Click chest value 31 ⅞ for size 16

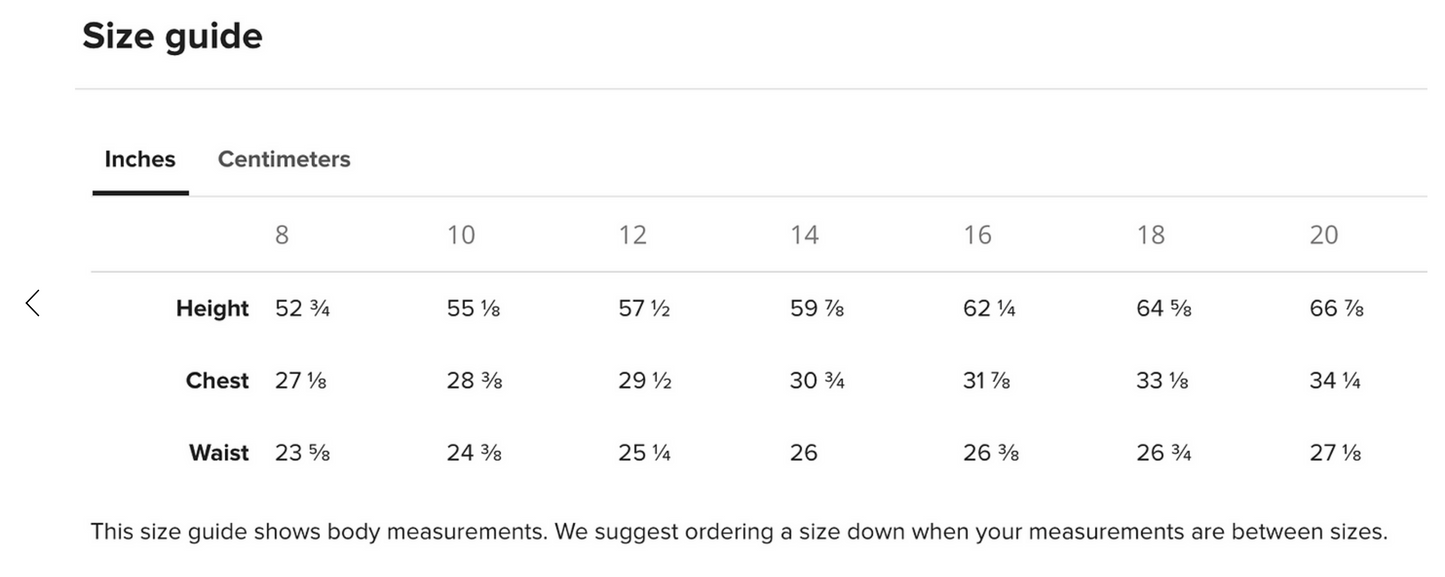point(987,381)
